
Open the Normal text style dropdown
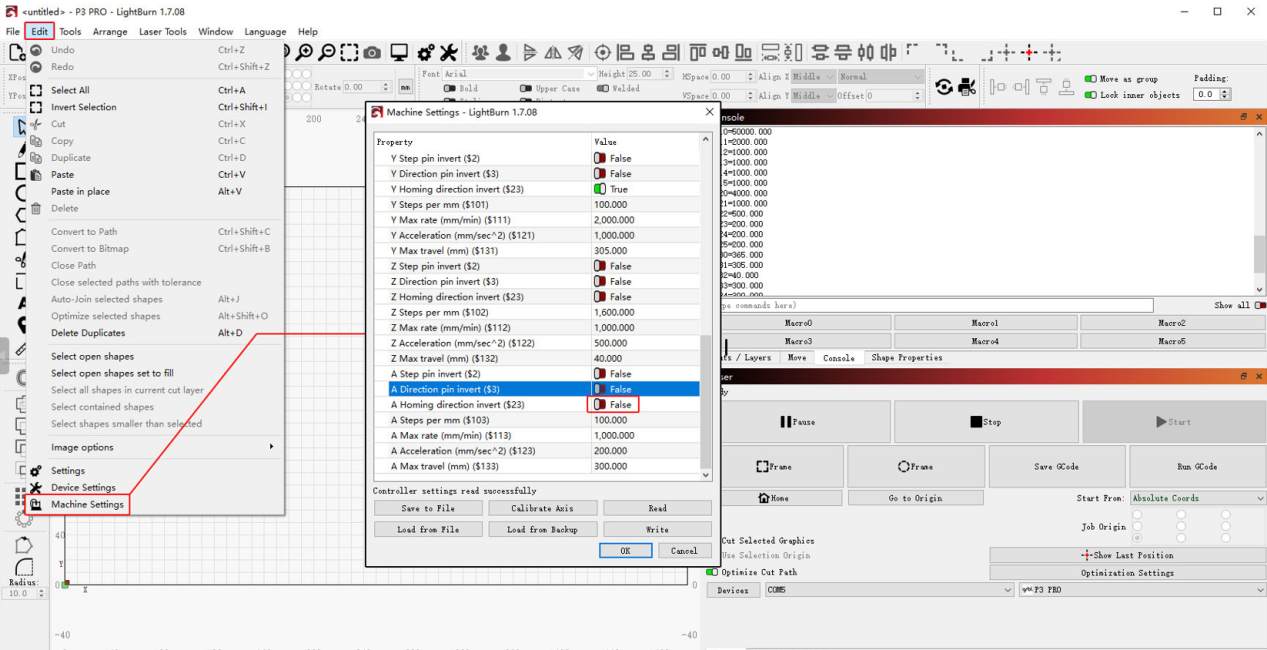tap(881, 76)
